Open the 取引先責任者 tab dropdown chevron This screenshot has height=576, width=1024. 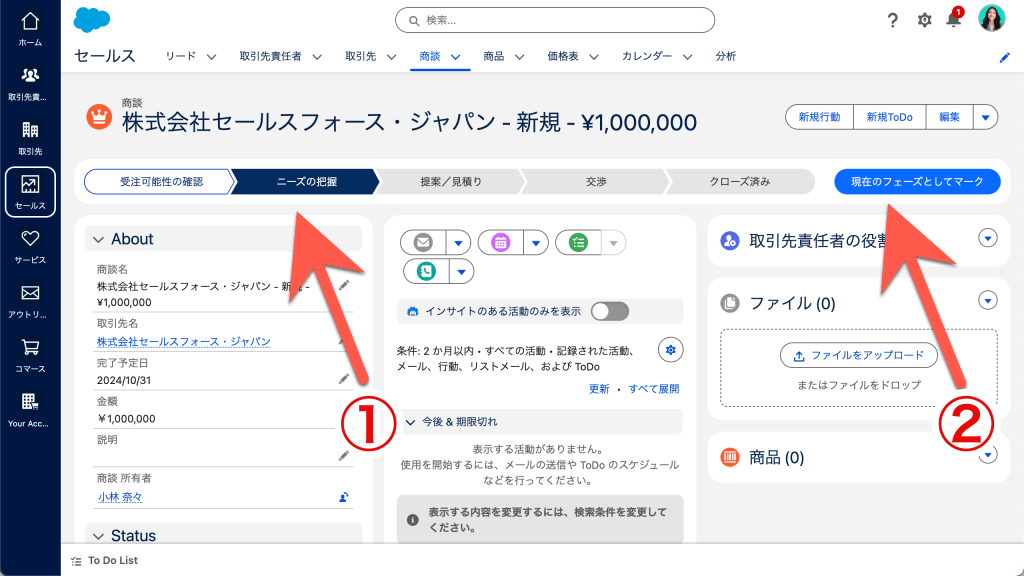(x=317, y=57)
